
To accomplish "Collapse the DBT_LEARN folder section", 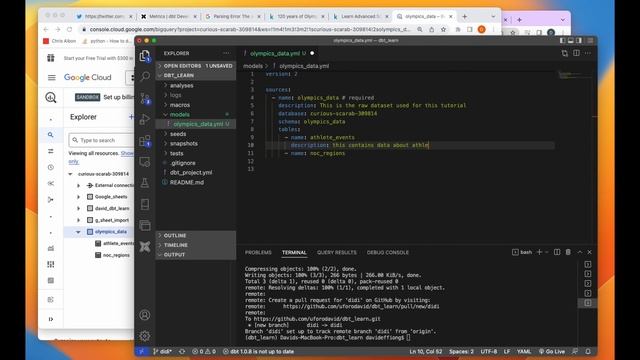I will tap(196, 76).
